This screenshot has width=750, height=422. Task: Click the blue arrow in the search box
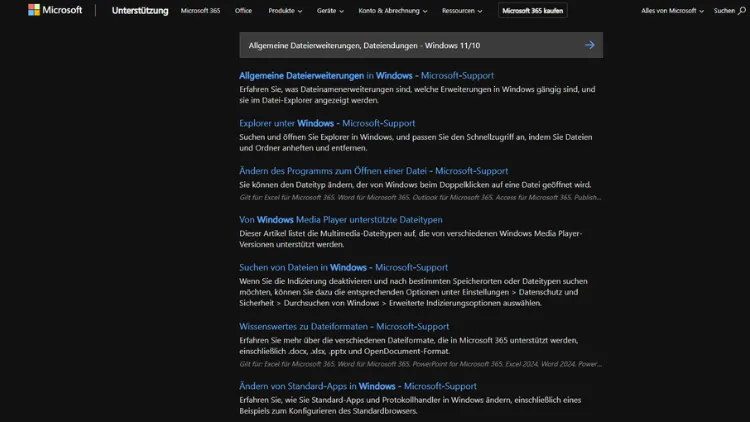click(x=589, y=45)
